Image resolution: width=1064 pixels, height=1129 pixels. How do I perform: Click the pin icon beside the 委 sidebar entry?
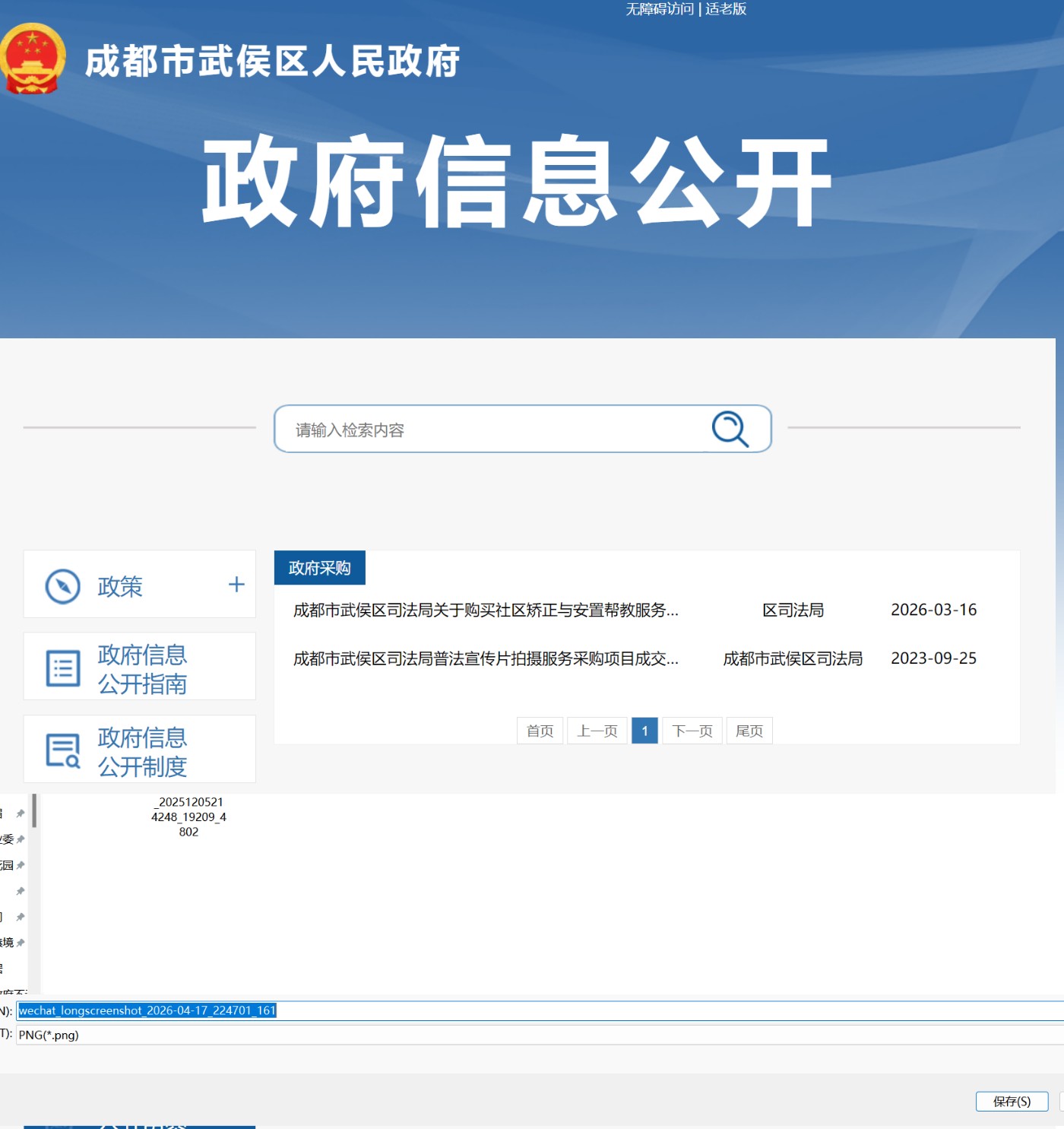pos(21,839)
